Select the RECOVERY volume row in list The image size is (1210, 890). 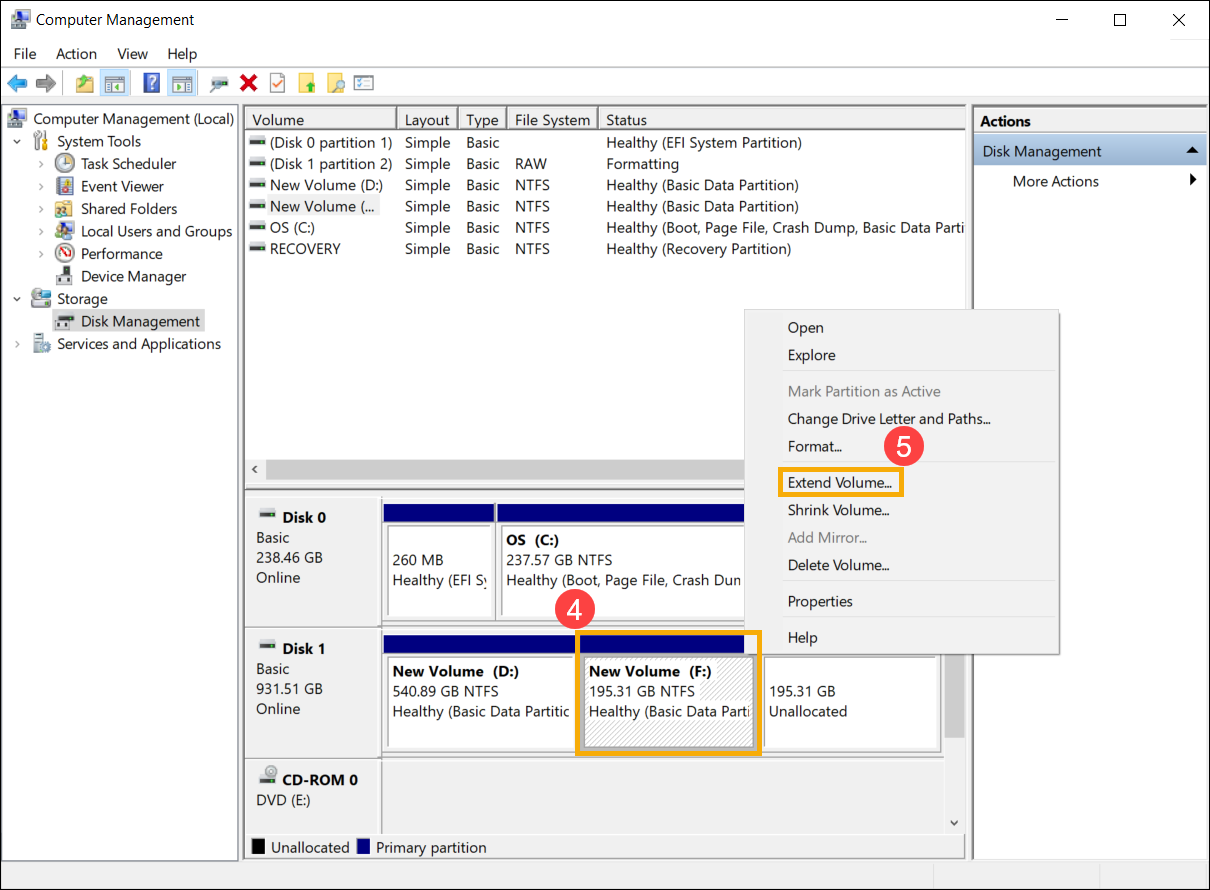tap(305, 249)
